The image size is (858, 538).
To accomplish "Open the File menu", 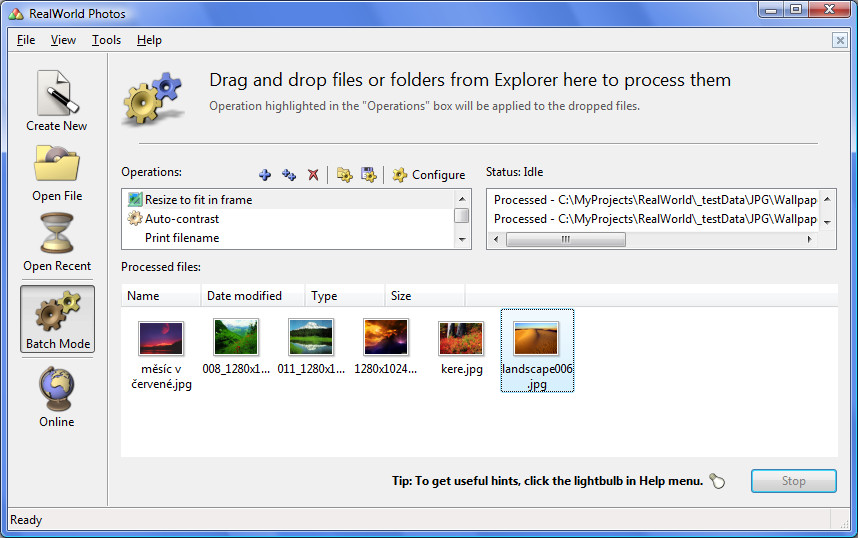I will 26,40.
